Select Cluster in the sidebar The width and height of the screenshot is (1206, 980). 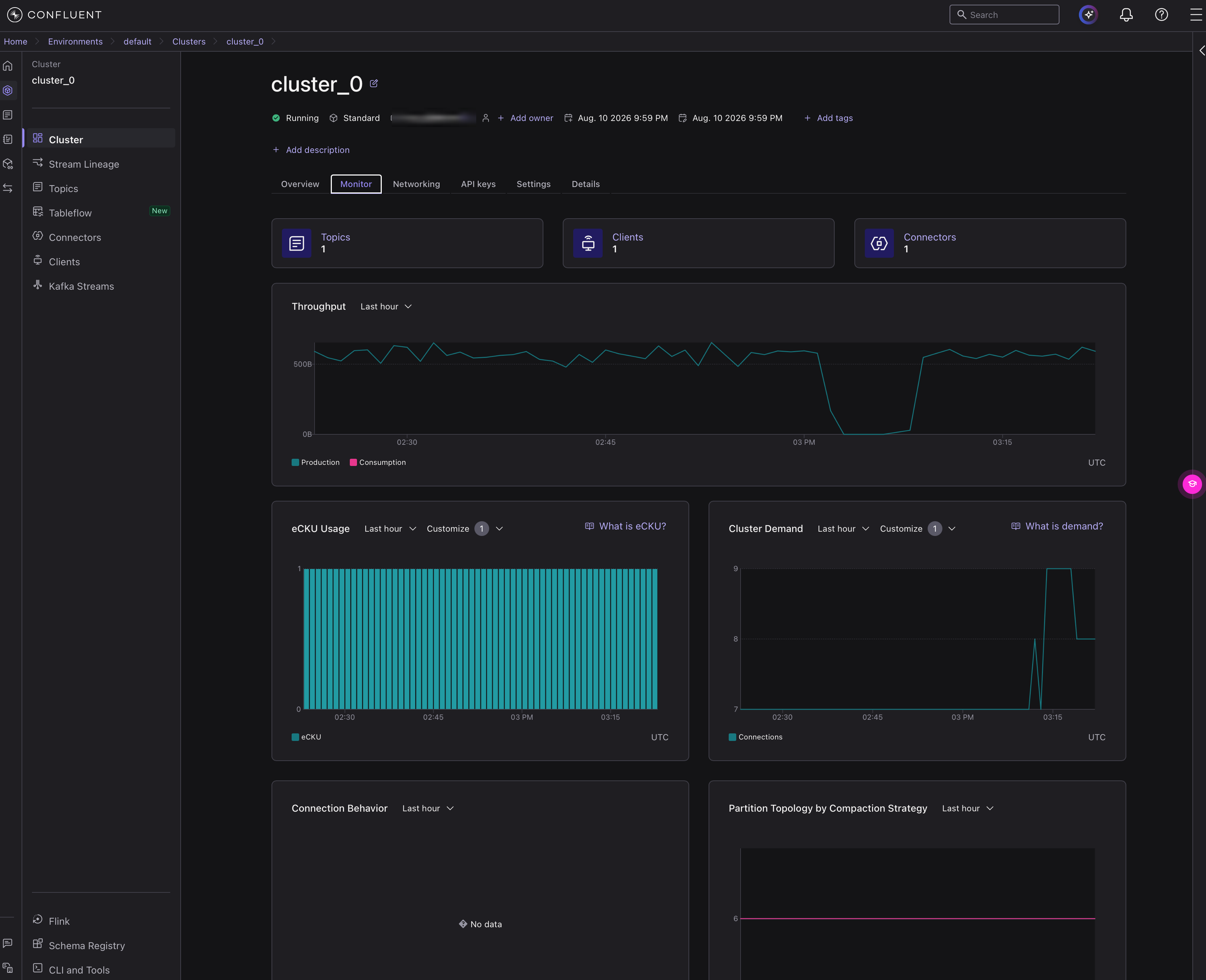(x=102, y=139)
